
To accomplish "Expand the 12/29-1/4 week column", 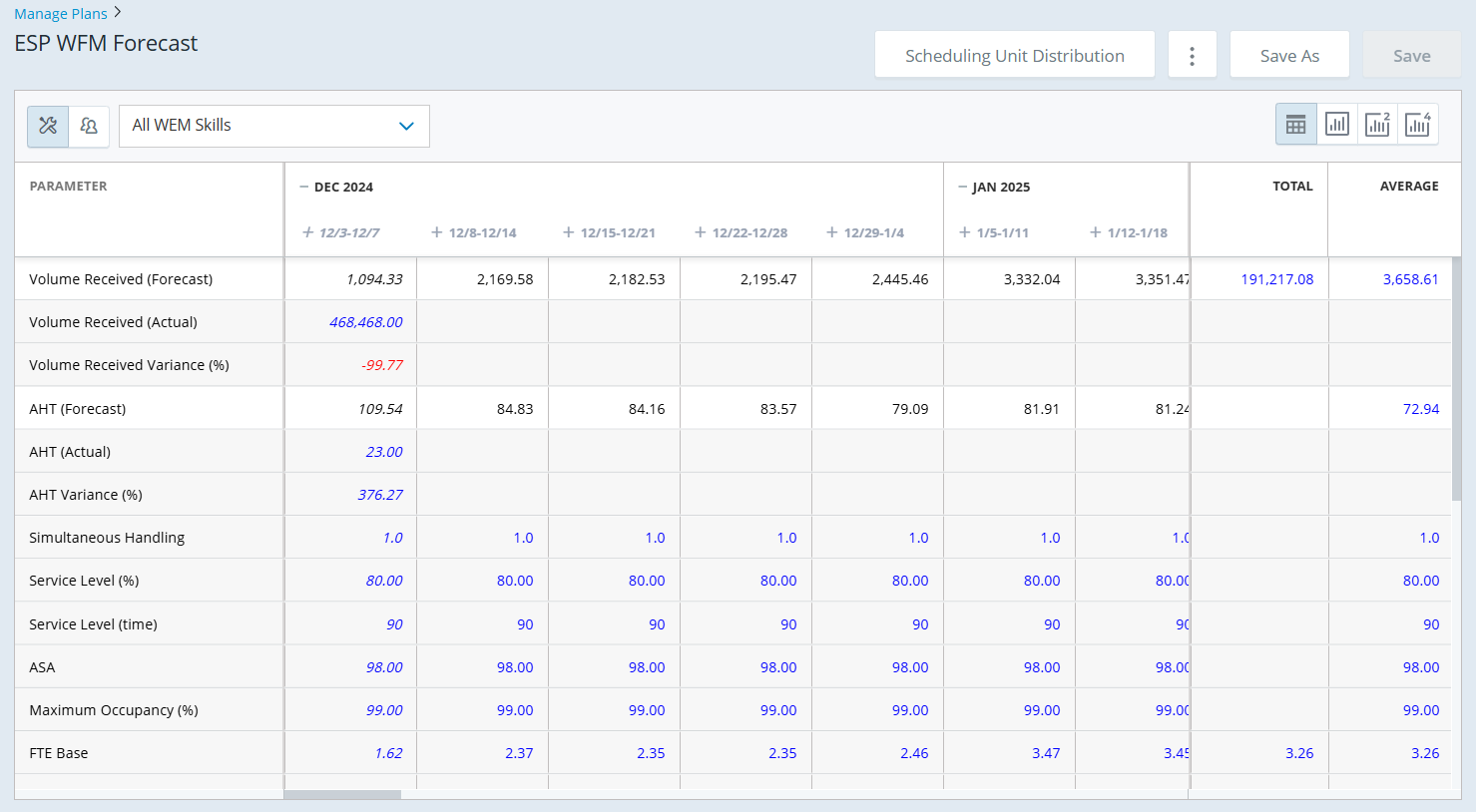I will pyautogui.click(x=832, y=232).
